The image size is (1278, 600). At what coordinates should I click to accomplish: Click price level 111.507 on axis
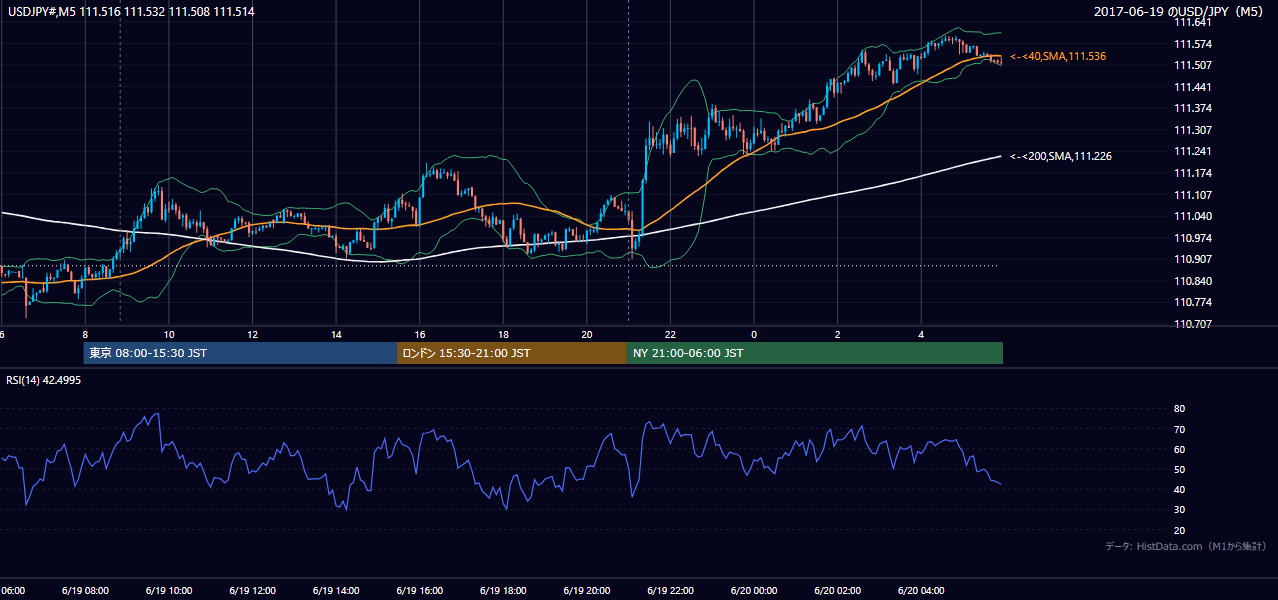(1193, 65)
